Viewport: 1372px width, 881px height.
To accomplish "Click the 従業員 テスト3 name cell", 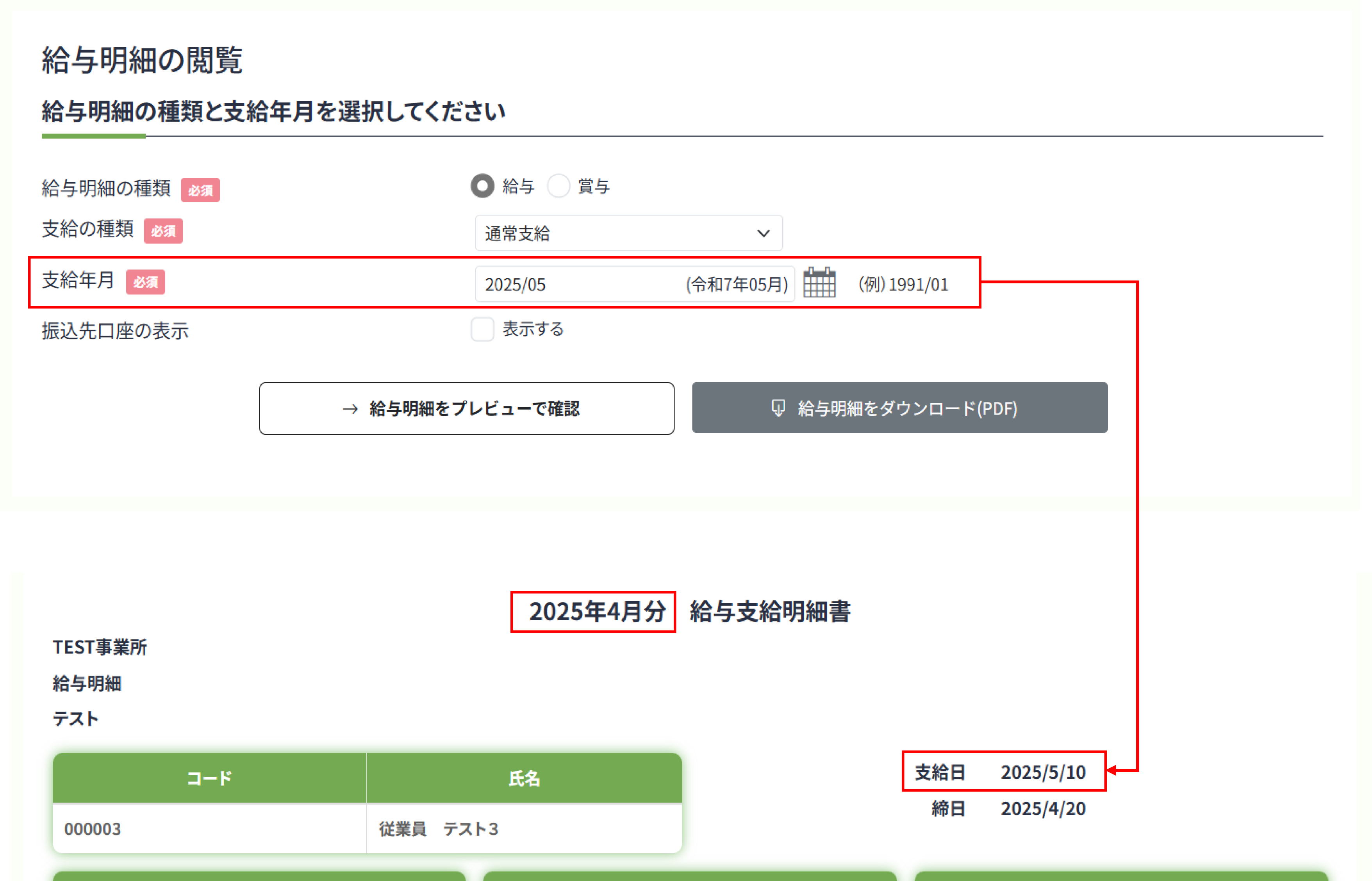I will point(439,829).
